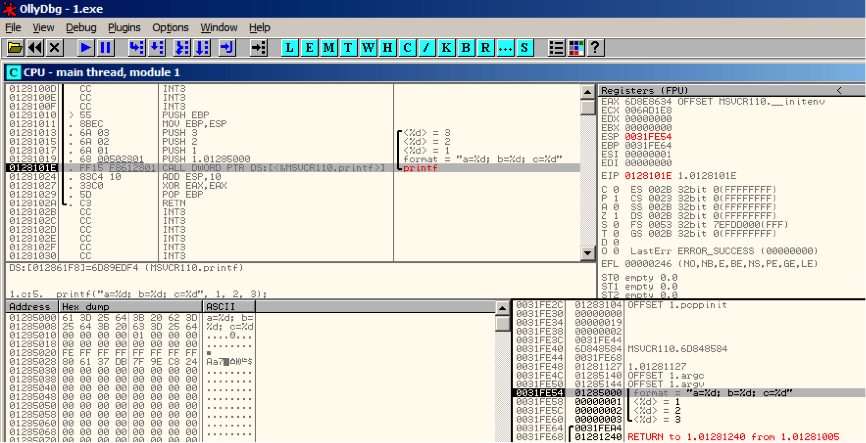Click the help question mark icon
Image resolution: width=866 pixels, height=443 pixels.
tap(595, 48)
